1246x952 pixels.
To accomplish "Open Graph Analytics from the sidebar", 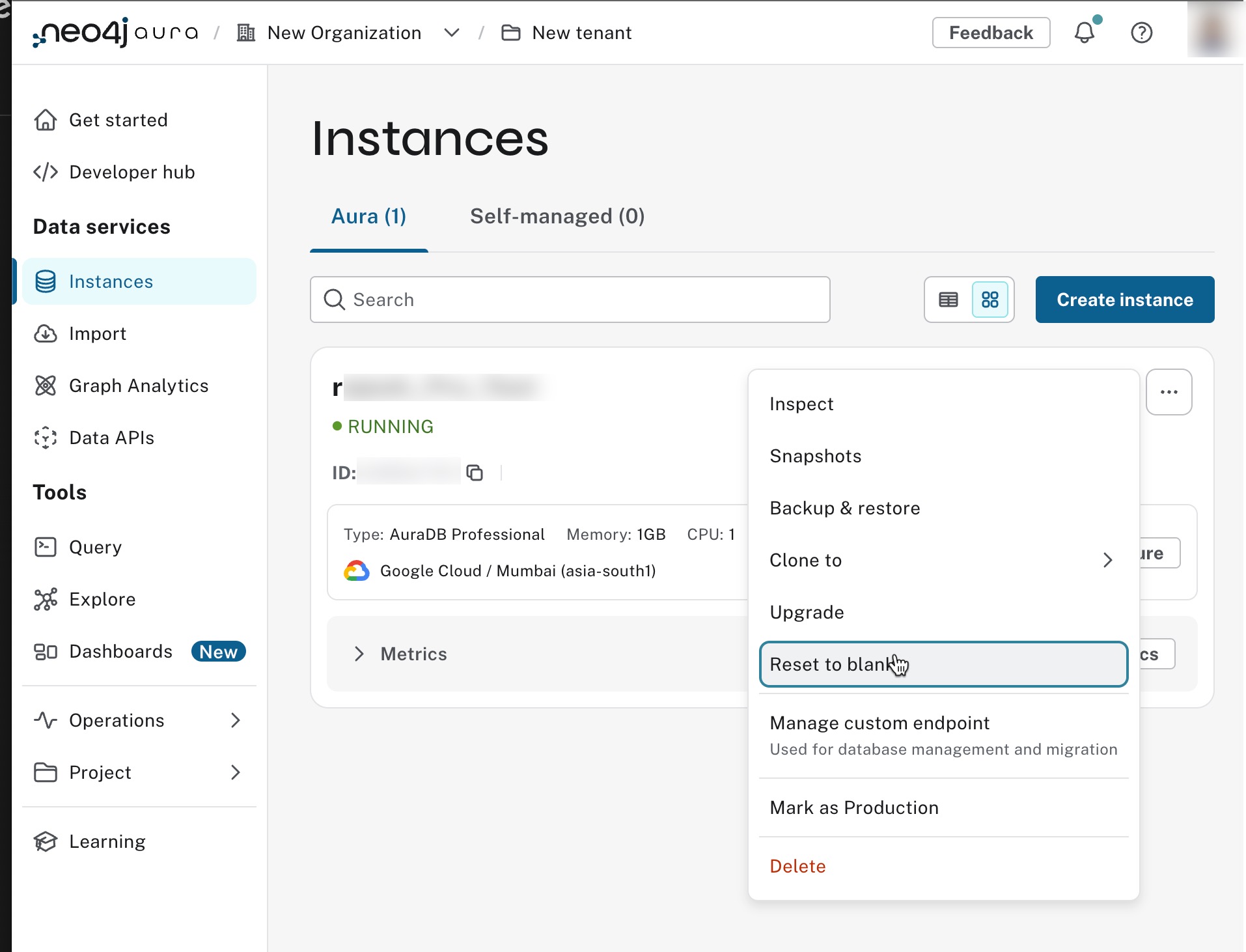I will [138, 385].
